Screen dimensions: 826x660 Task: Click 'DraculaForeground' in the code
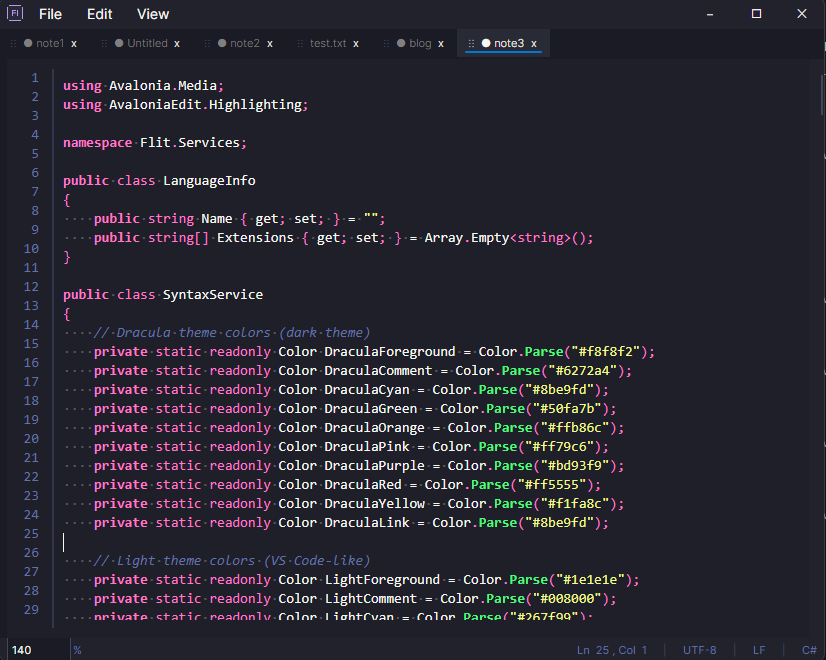point(390,352)
